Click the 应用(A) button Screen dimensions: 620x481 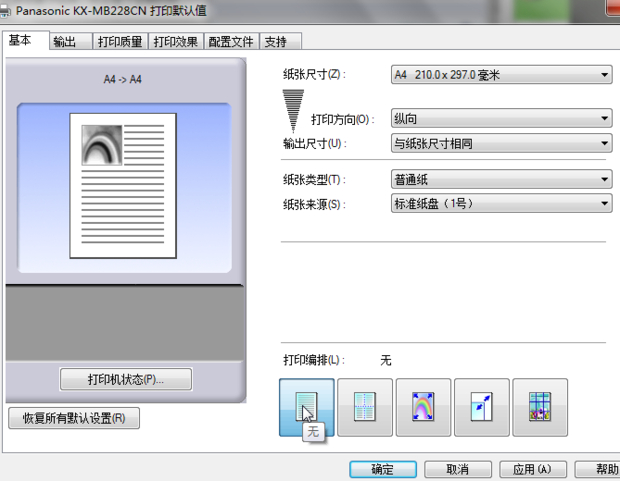[533, 470]
